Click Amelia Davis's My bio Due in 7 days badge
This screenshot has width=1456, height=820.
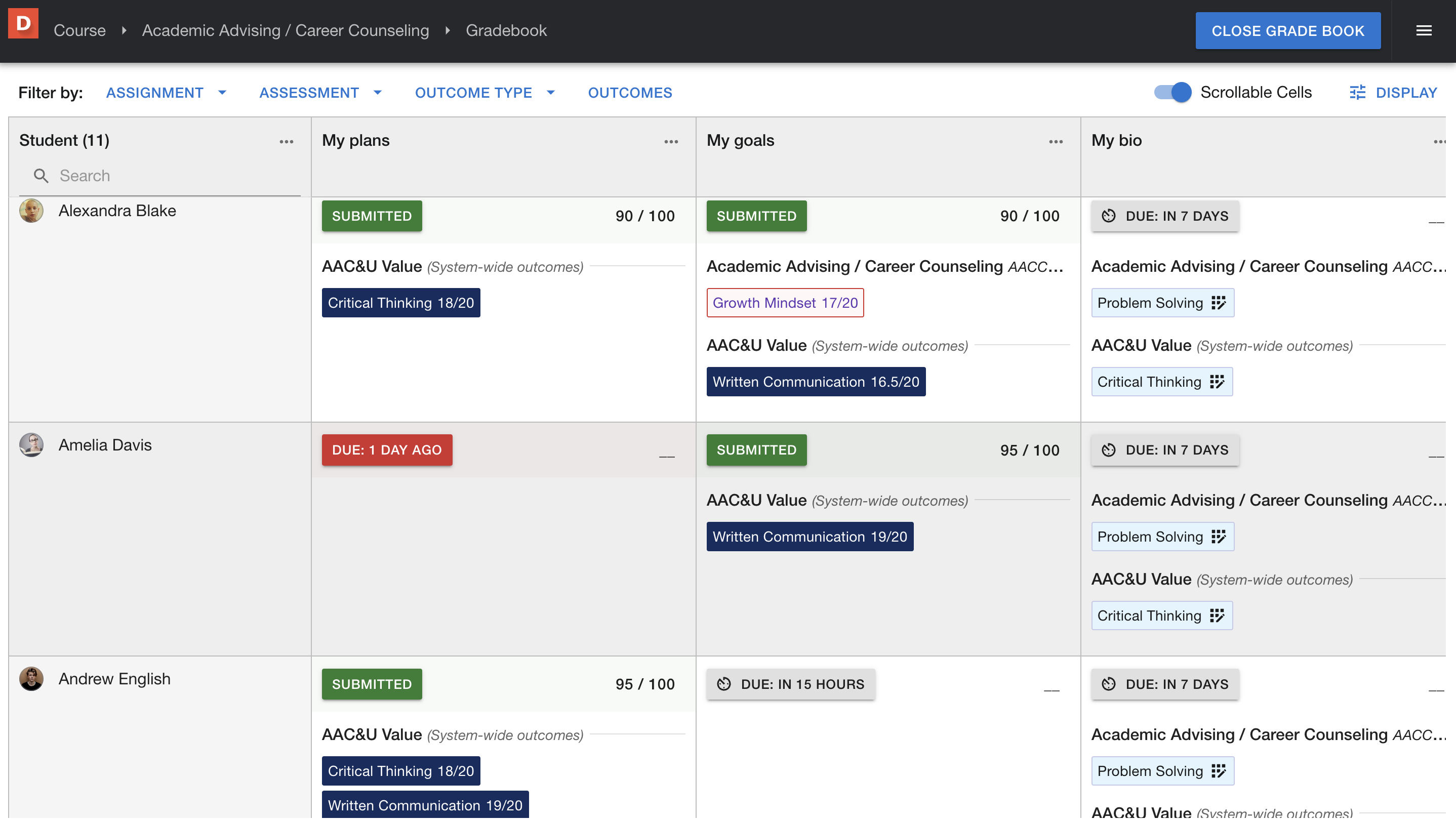coord(1165,450)
